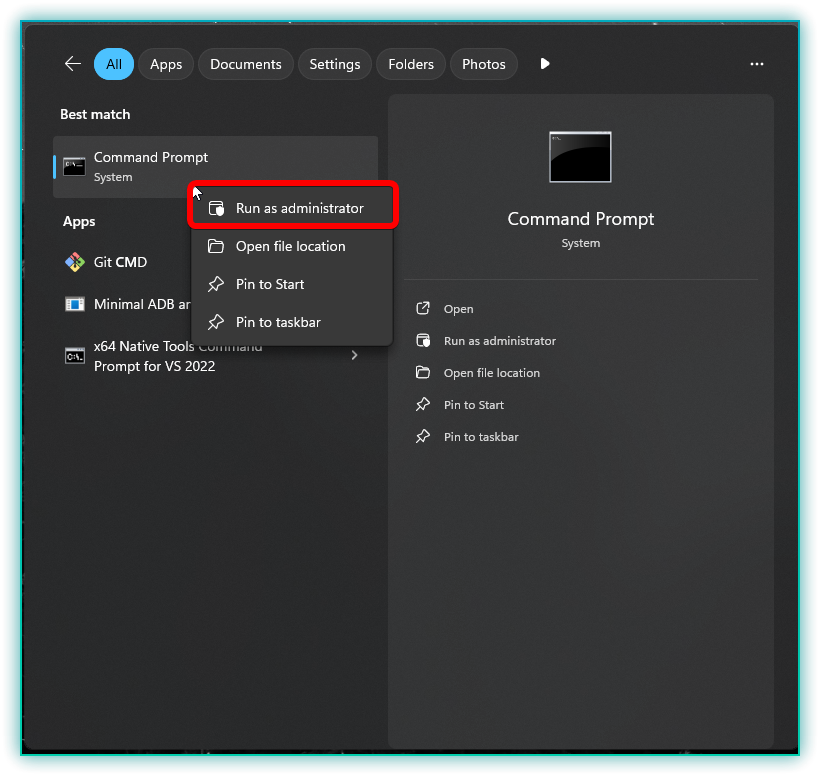820x776 pixels.
Task: Go back with the left arrow icon
Action: (x=73, y=64)
